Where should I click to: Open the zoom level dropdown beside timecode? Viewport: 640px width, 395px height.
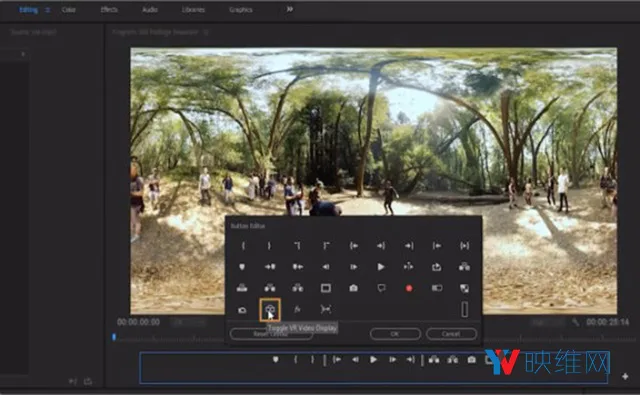tap(189, 322)
